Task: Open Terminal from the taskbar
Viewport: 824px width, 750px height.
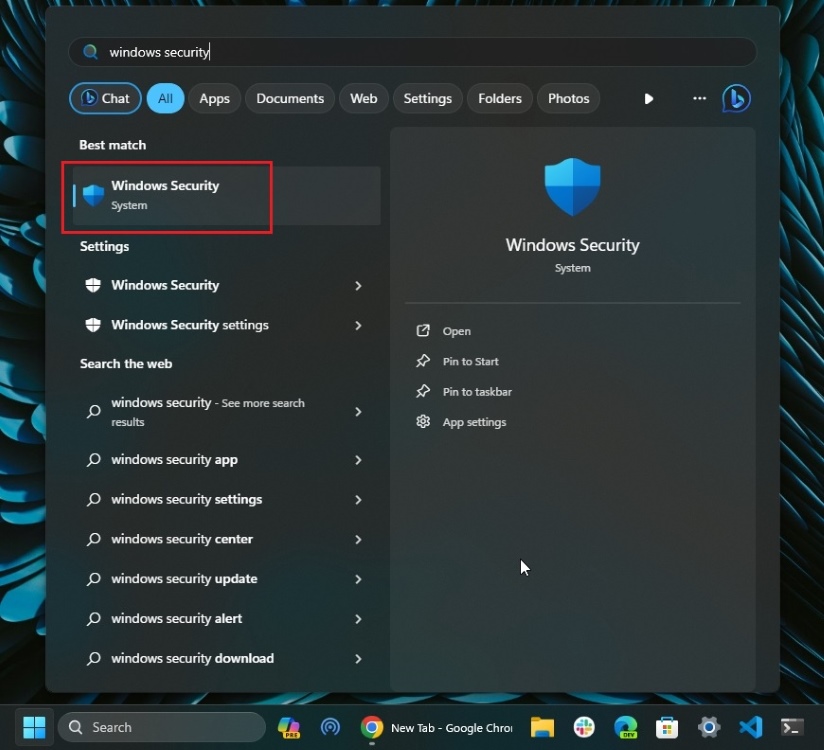Action: pos(792,727)
